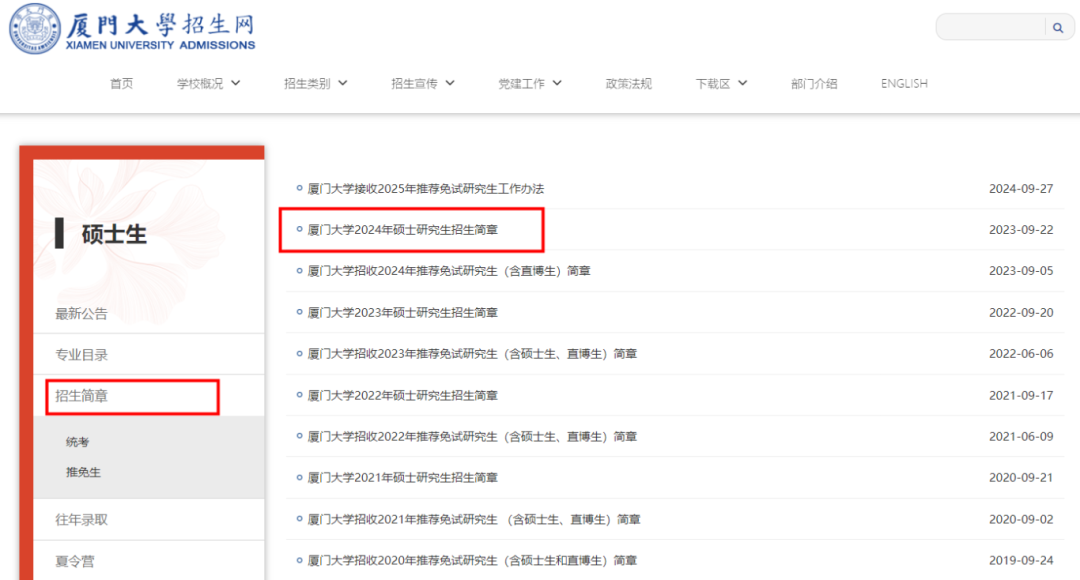The image size is (1080, 580).
Task: Switch to the ENGLISH site
Action: [x=904, y=83]
